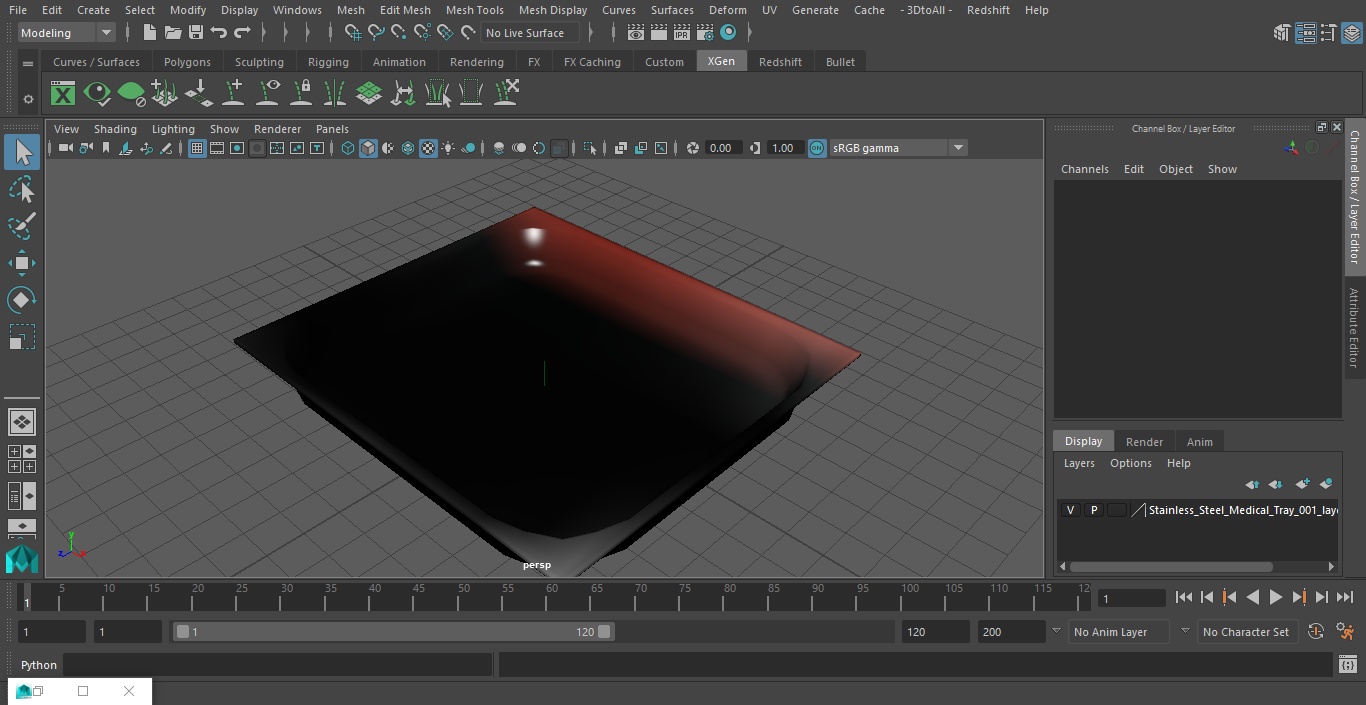Activate the Lasso select tool
The image size is (1366, 705).
pyautogui.click(x=22, y=190)
